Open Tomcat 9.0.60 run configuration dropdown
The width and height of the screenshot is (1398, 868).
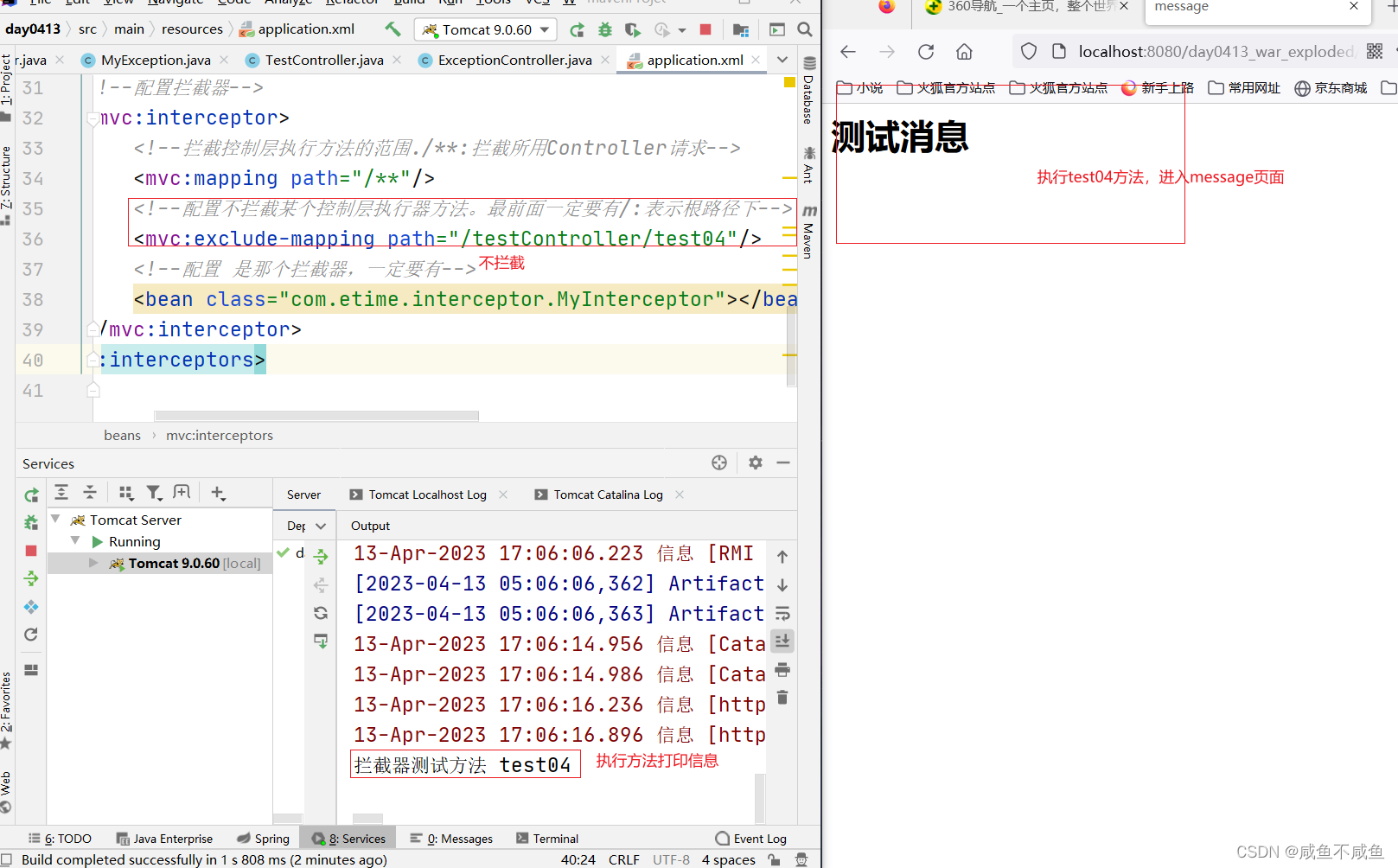487,30
